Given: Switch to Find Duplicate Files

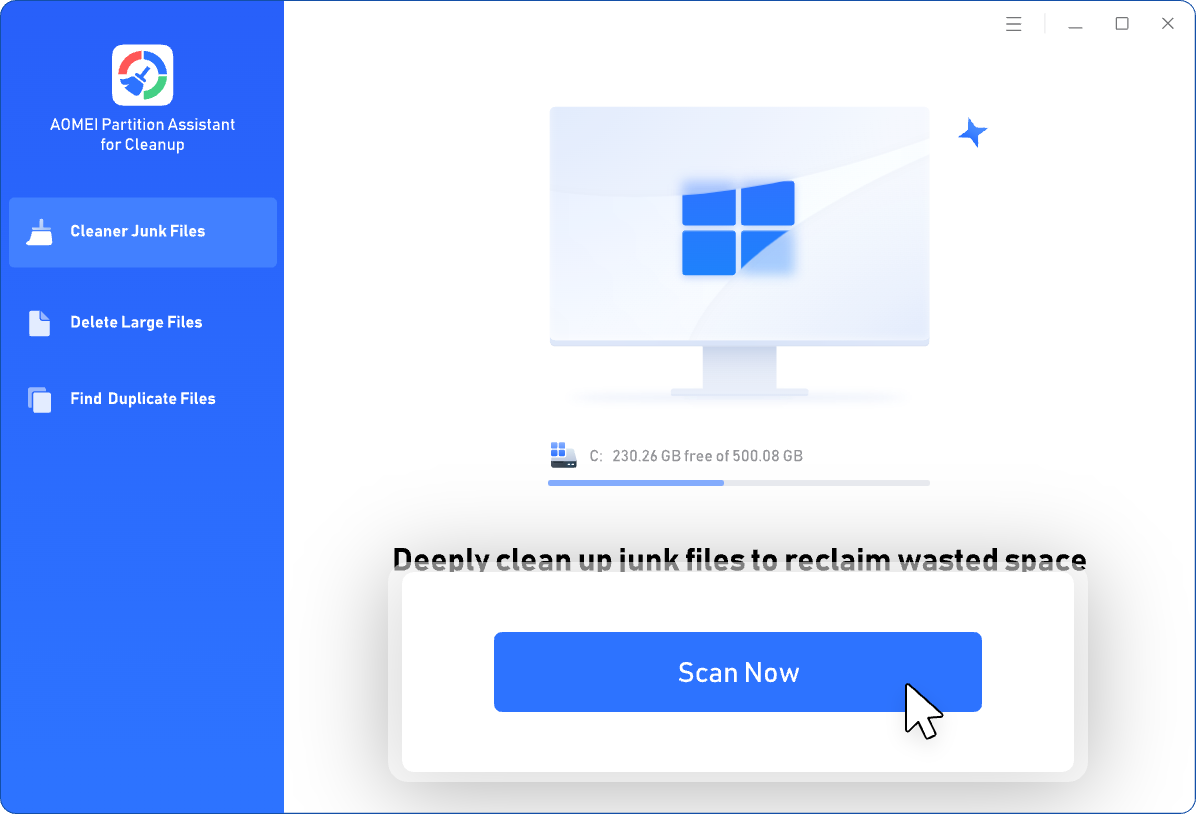Looking at the screenshot, I should (x=143, y=399).
